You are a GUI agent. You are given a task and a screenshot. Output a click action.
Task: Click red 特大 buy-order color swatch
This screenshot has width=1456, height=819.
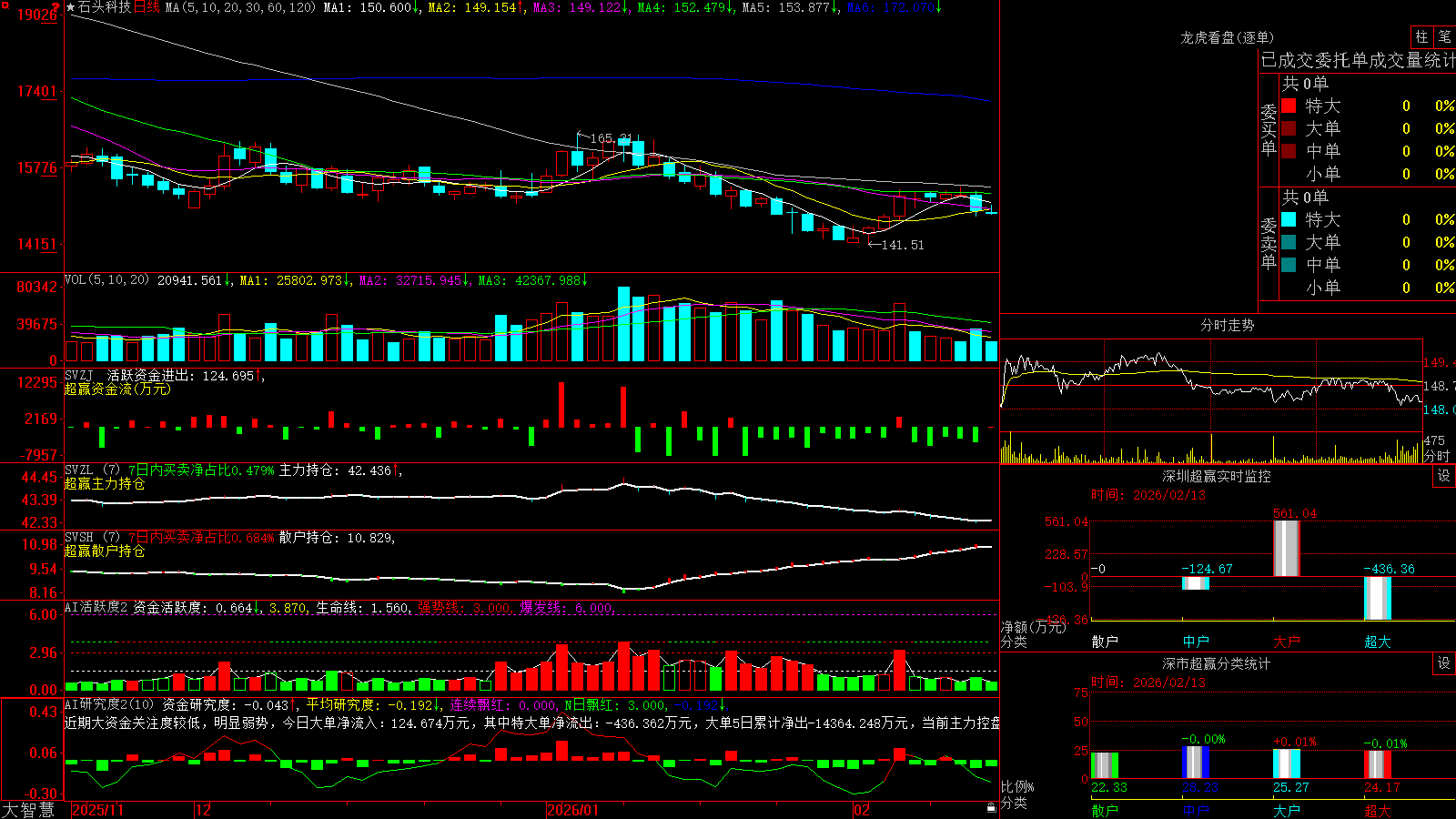(x=1289, y=106)
